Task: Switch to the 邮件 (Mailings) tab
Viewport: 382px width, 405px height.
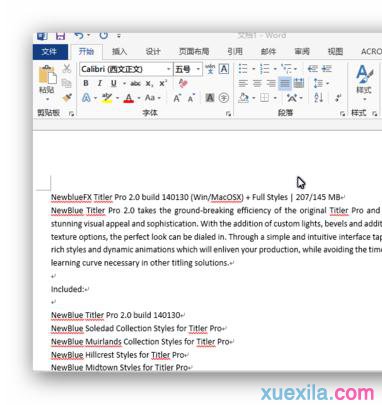Action: click(x=268, y=52)
